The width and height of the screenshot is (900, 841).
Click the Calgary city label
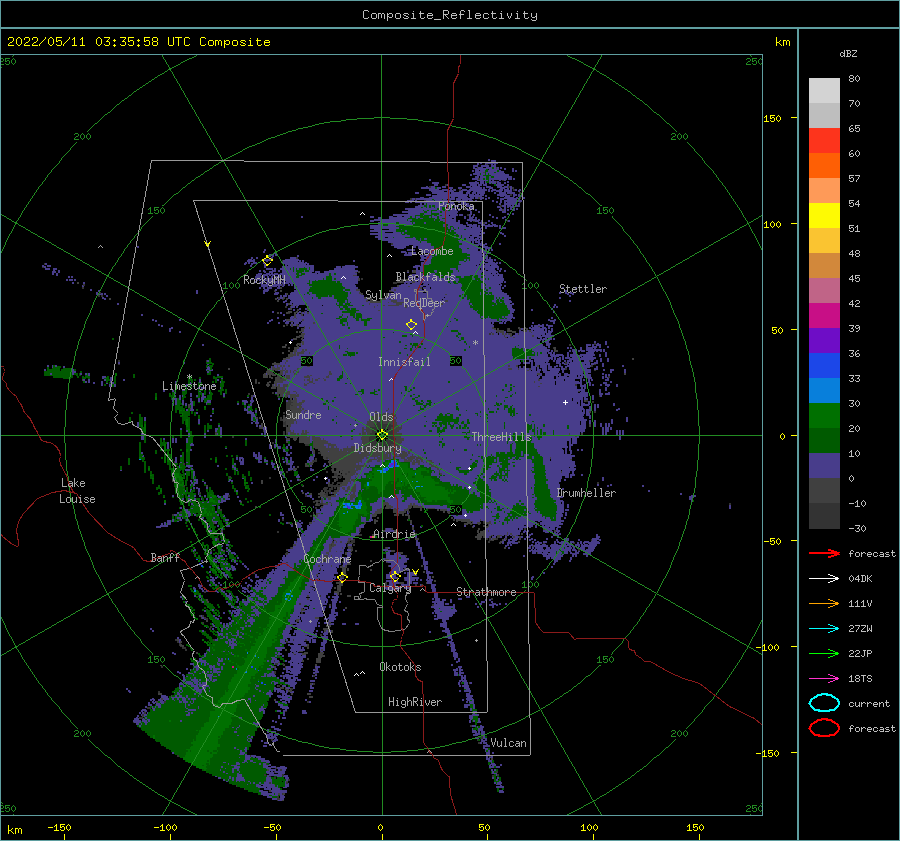390,588
